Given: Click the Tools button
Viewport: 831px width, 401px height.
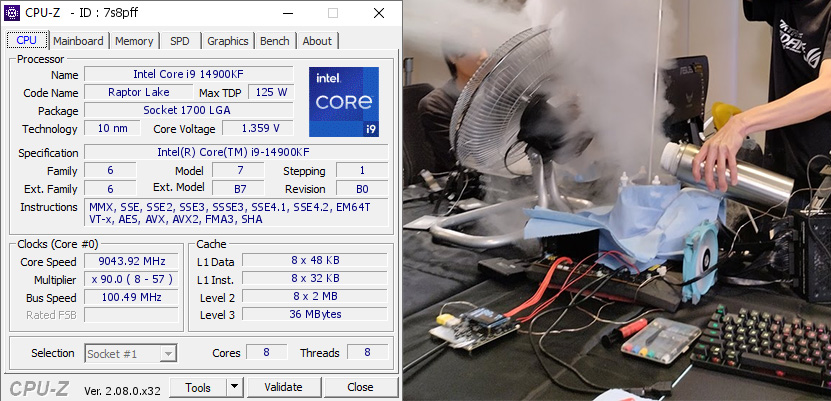Looking at the screenshot, I should (198, 388).
